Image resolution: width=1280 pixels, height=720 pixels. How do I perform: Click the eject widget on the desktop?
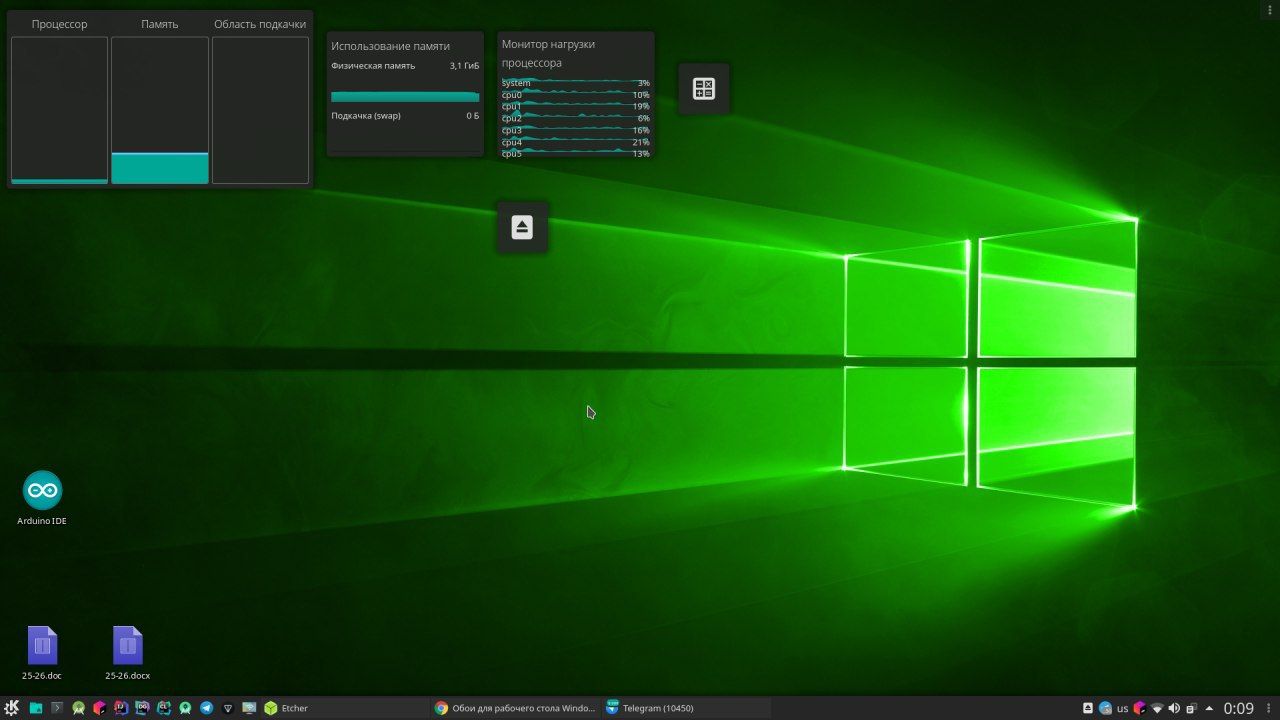click(x=522, y=227)
